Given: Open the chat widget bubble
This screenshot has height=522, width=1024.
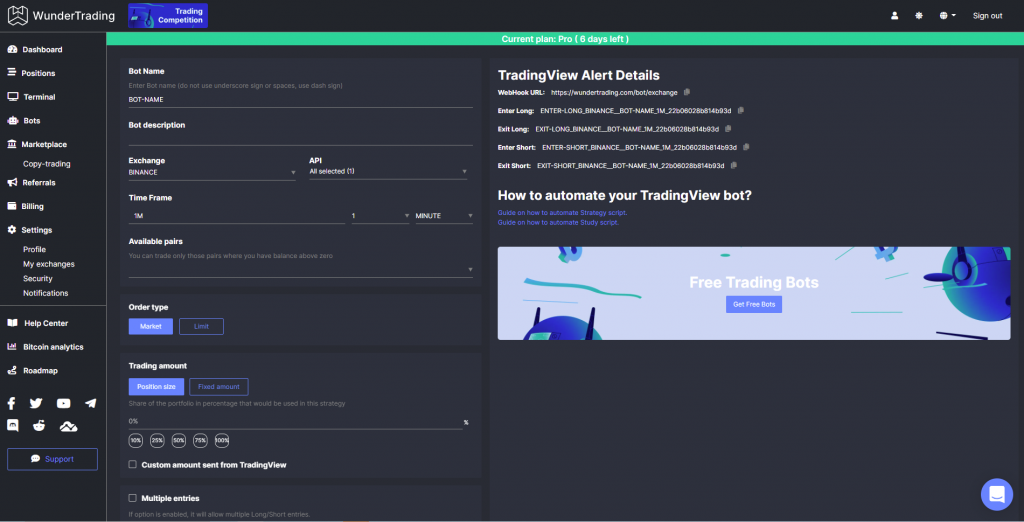Looking at the screenshot, I should click(x=997, y=495).
